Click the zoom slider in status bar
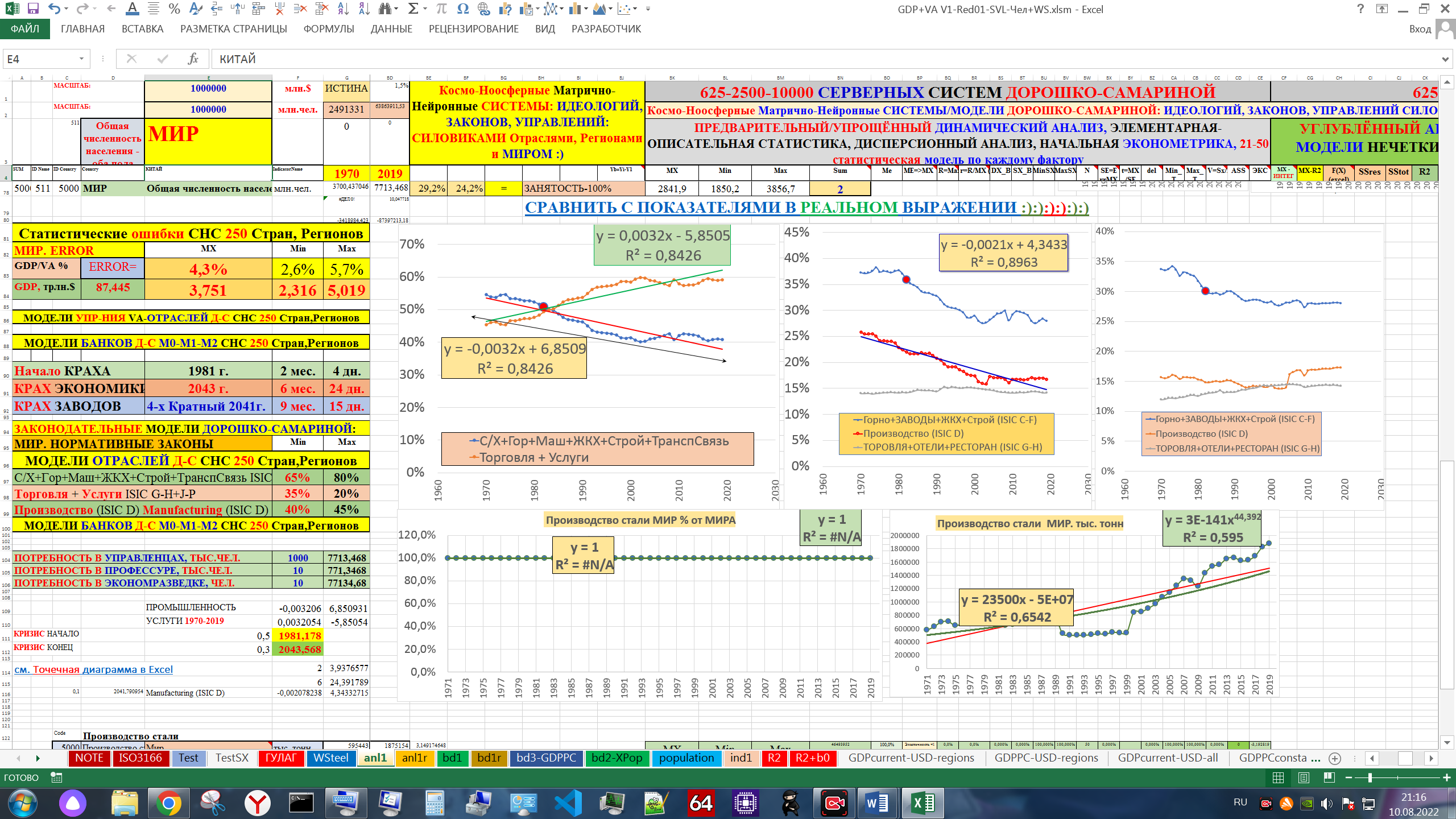The image size is (1456, 819). [x=1370, y=777]
